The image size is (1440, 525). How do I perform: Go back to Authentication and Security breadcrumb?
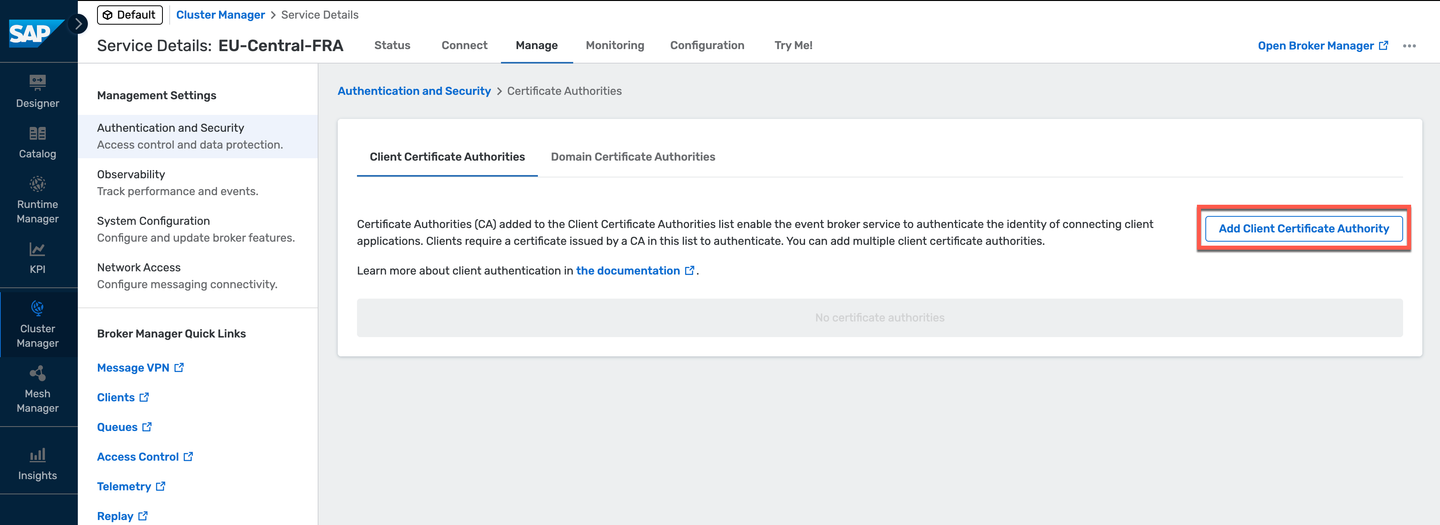[x=414, y=91]
